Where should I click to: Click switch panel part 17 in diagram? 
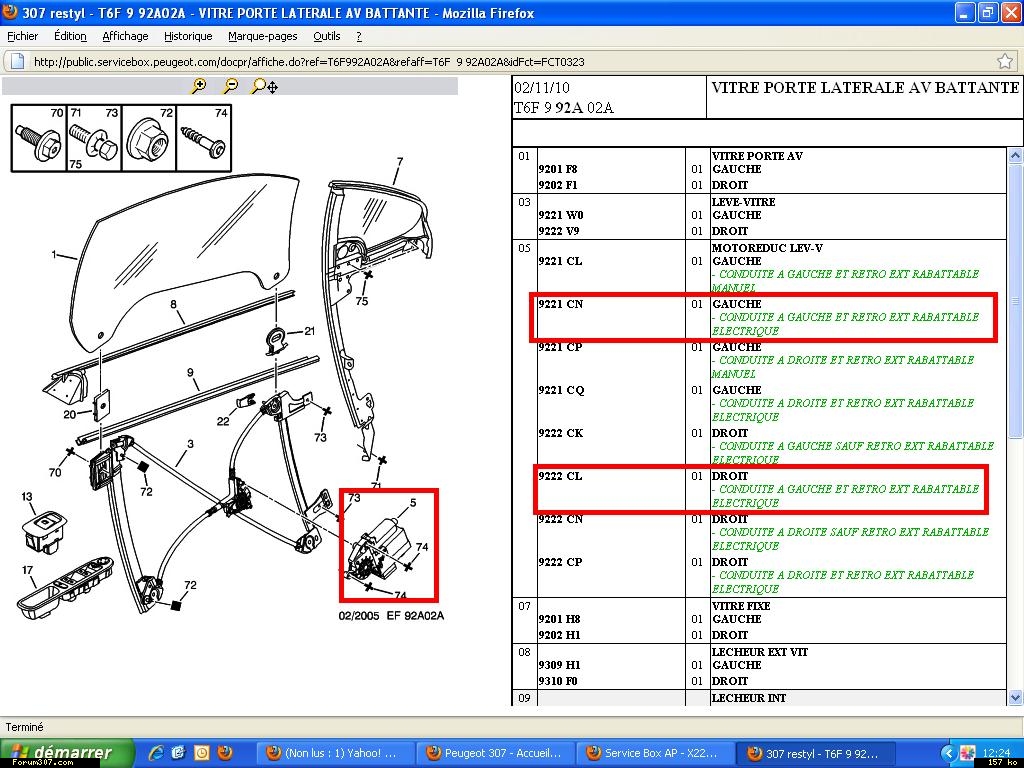pyautogui.click(x=65, y=588)
